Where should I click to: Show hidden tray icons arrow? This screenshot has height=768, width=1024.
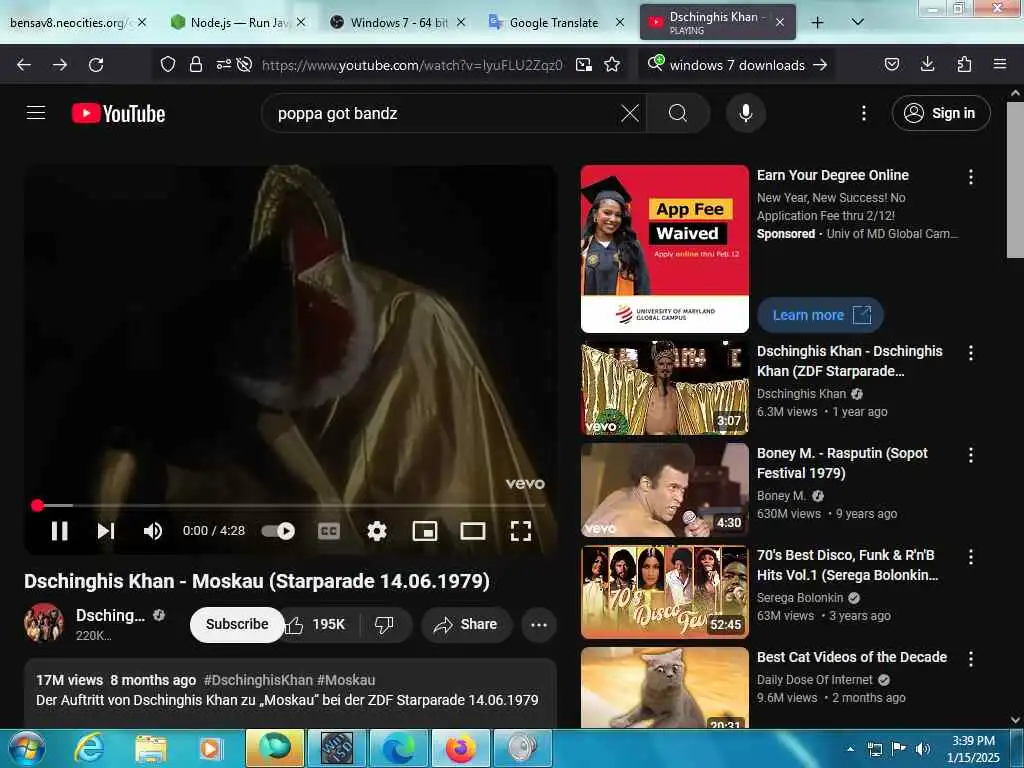[850, 749]
